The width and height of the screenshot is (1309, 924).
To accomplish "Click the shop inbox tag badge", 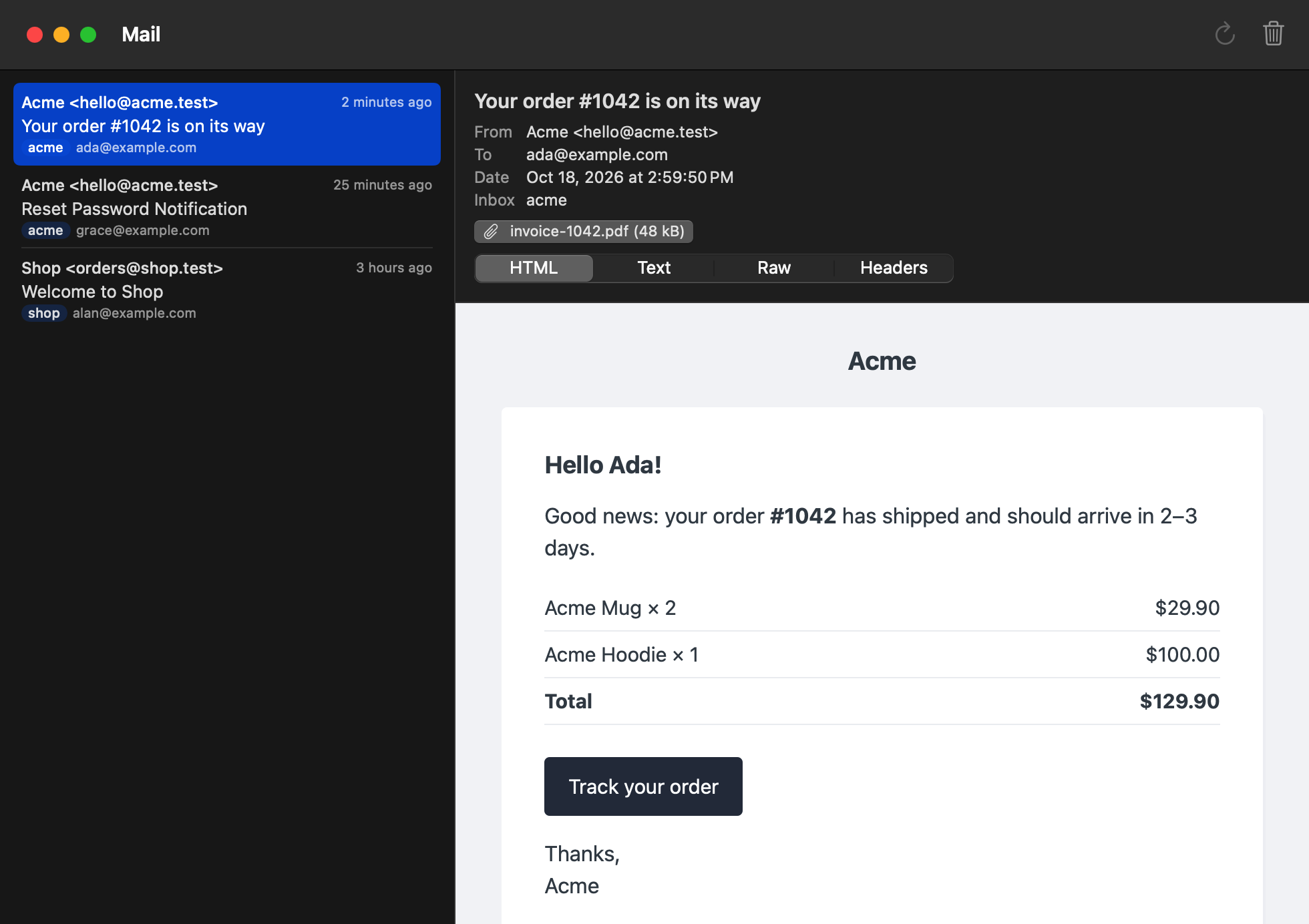I will click(x=44, y=313).
